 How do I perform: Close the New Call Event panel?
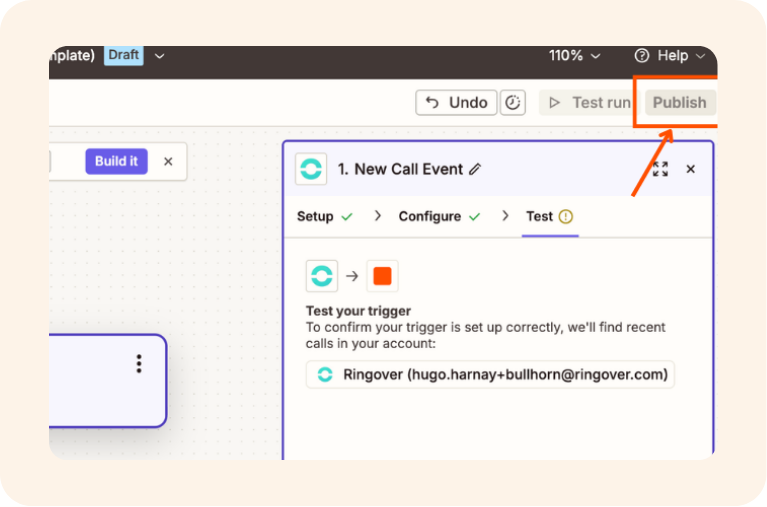690,169
